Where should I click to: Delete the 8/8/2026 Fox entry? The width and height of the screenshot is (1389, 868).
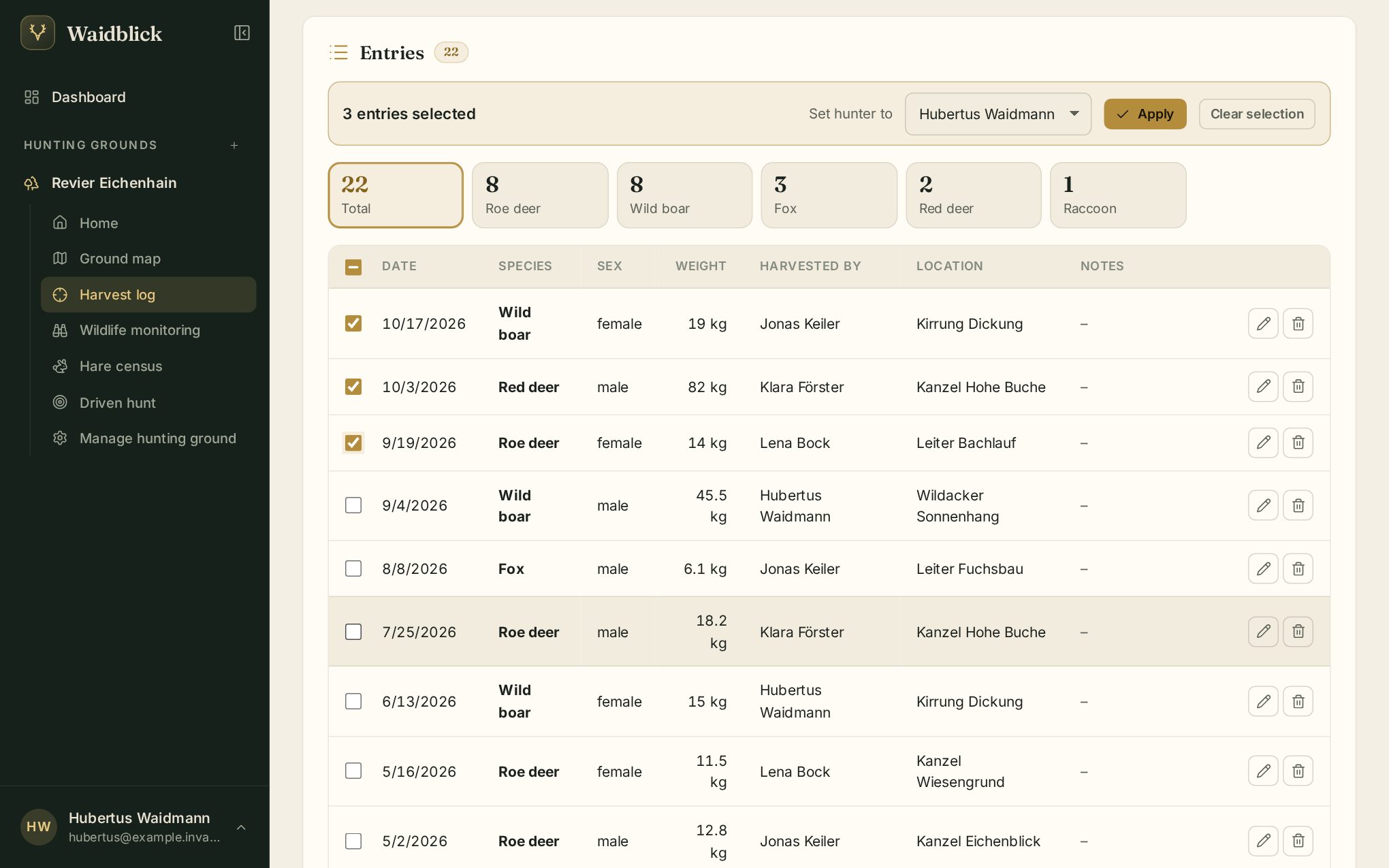[x=1298, y=568]
